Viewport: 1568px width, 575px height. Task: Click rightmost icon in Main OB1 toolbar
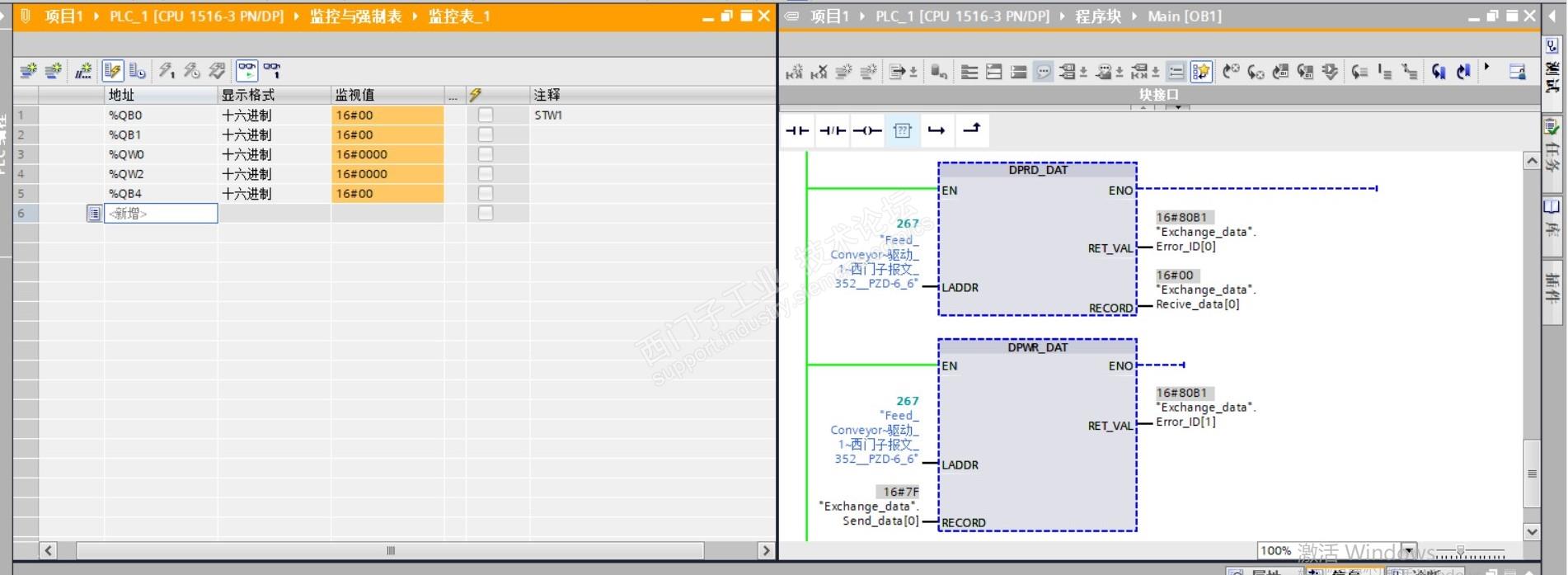tap(1518, 73)
